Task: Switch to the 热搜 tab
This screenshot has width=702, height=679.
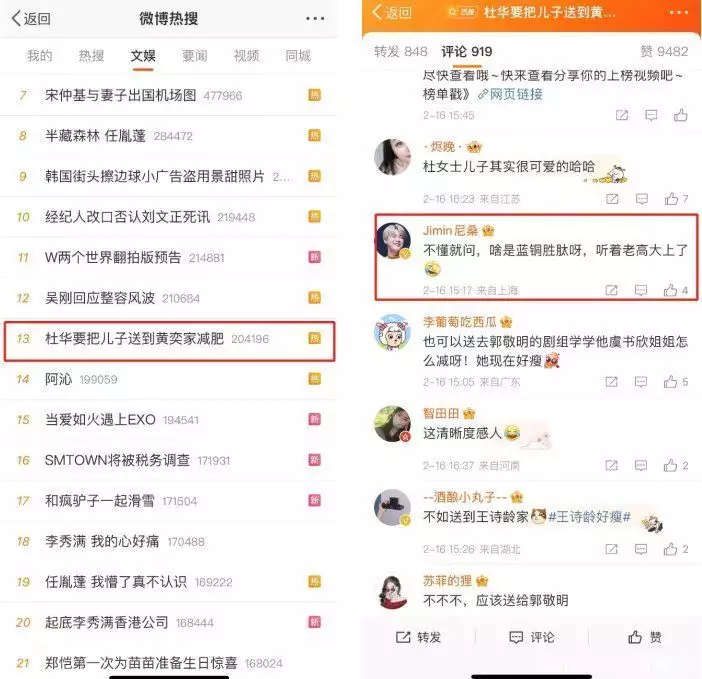Action: pyautogui.click(x=91, y=56)
